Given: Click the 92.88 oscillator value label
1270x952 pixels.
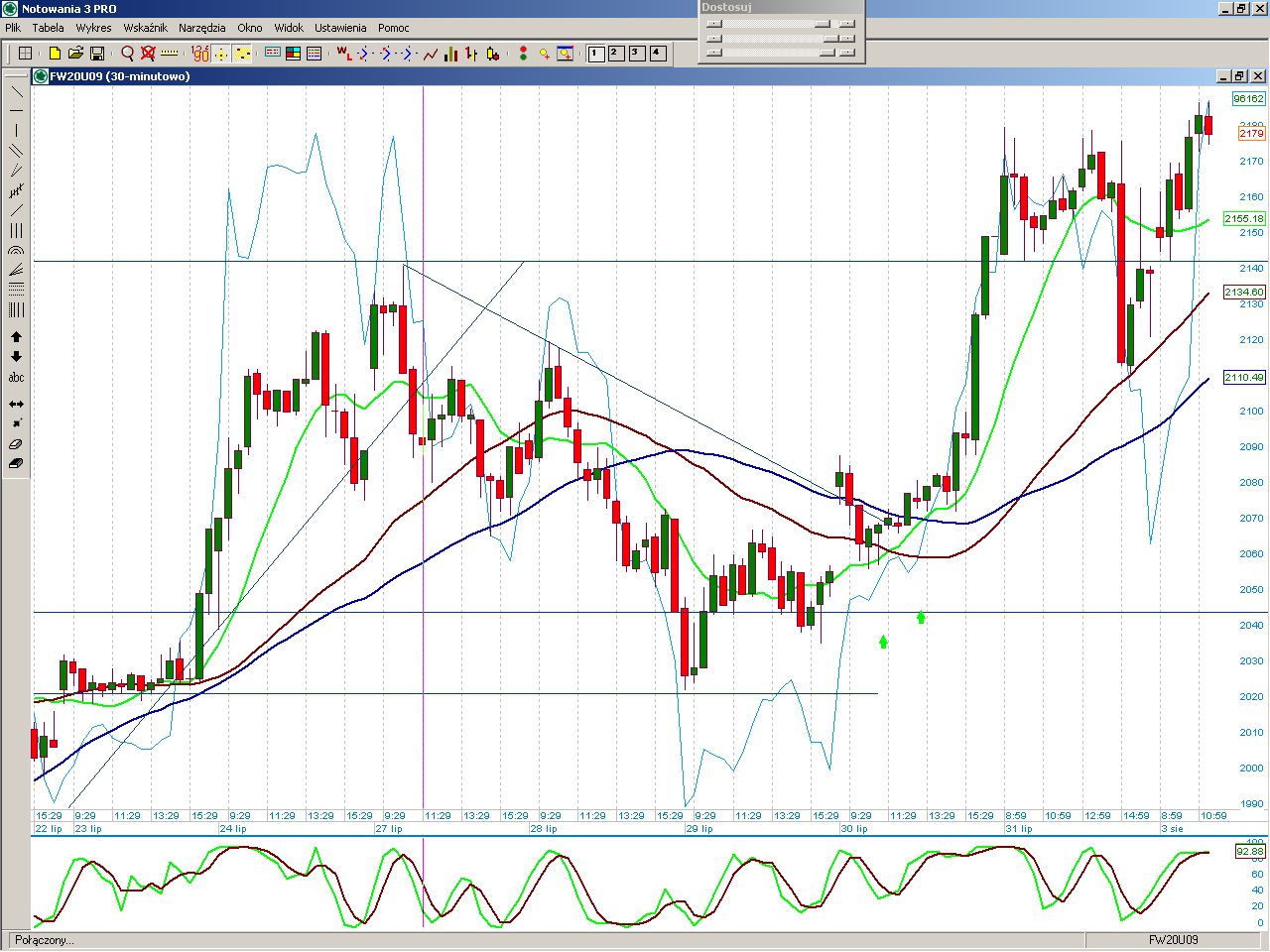Looking at the screenshot, I should pos(1250,851).
